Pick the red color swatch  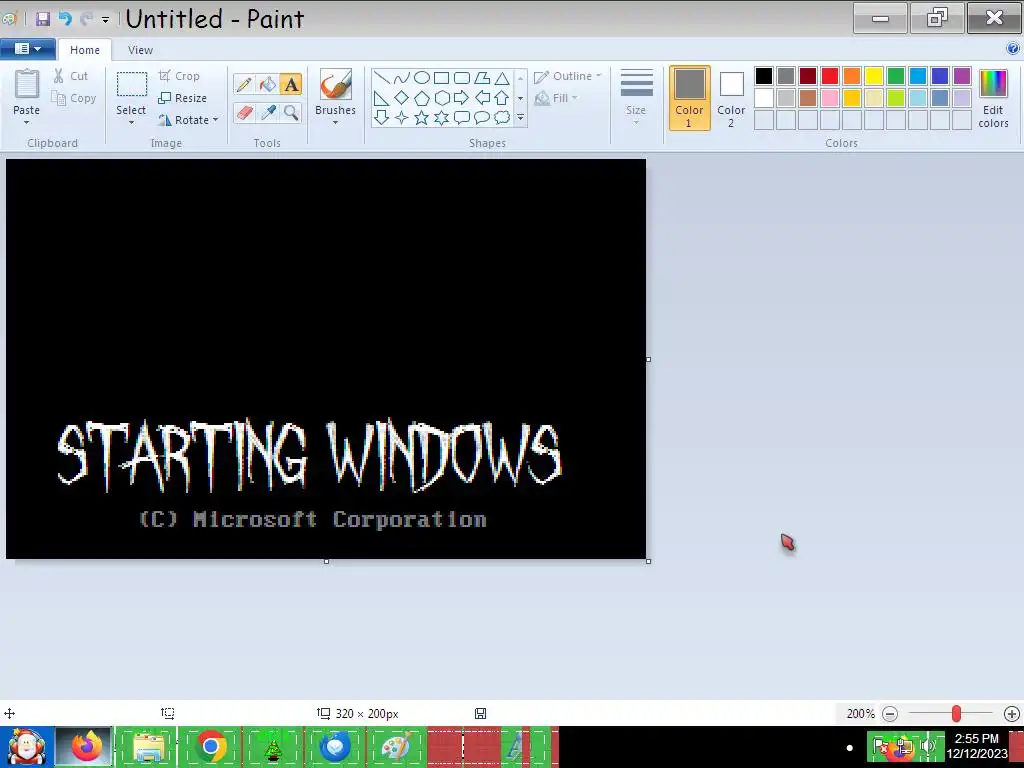[x=830, y=76]
